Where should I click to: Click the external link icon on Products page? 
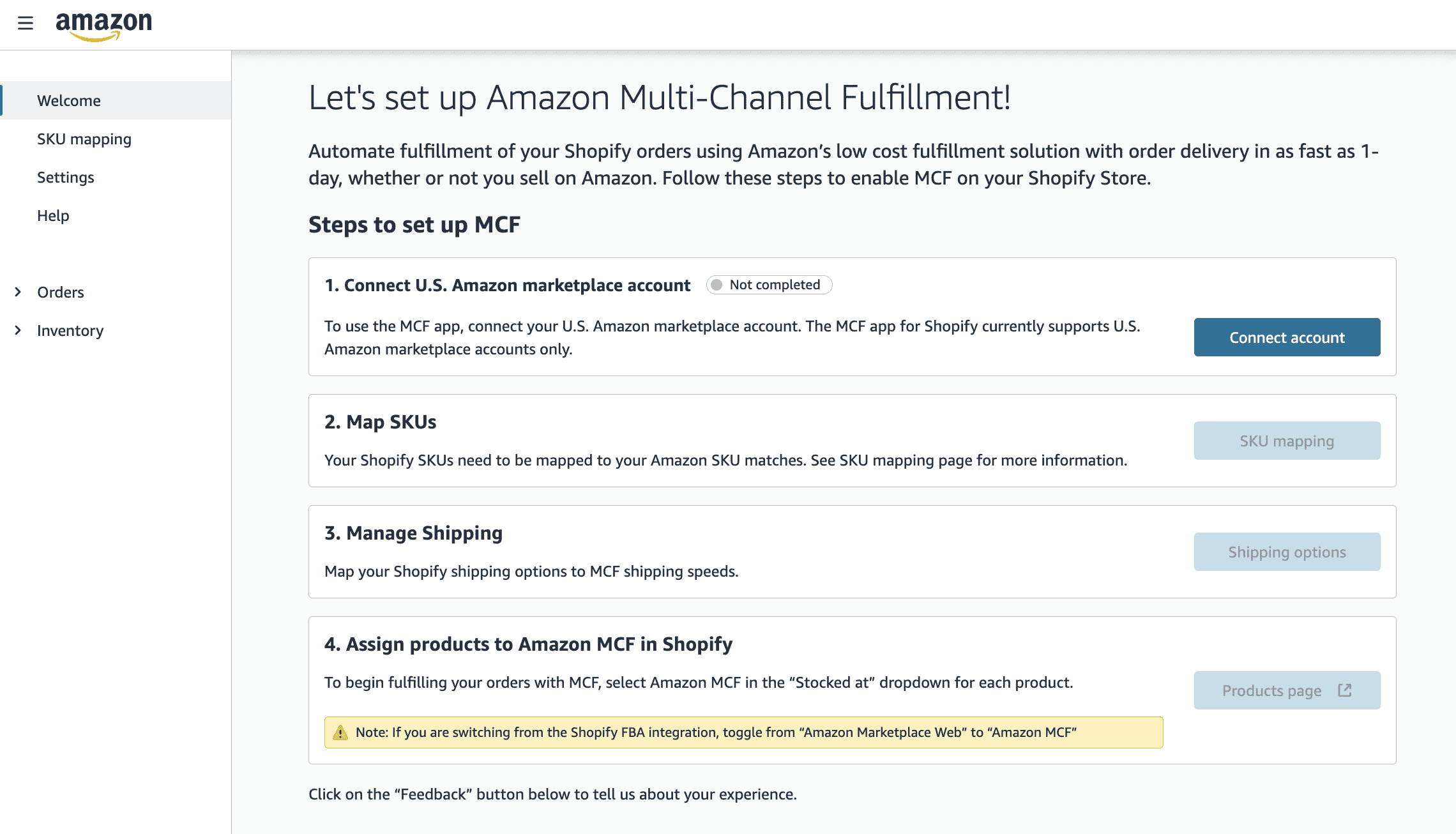[1345, 690]
